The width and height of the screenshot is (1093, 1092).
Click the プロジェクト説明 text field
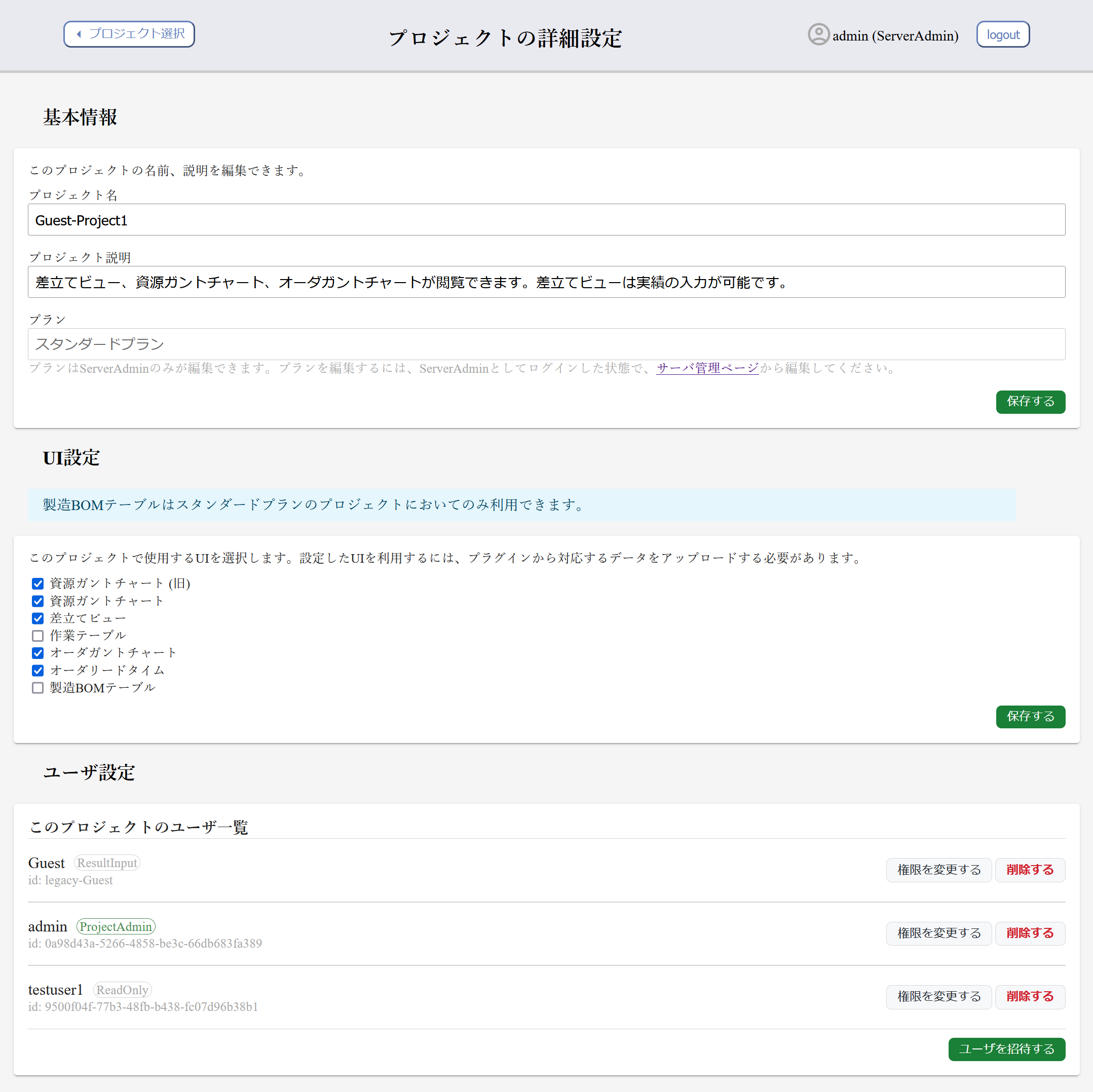(x=546, y=282)
